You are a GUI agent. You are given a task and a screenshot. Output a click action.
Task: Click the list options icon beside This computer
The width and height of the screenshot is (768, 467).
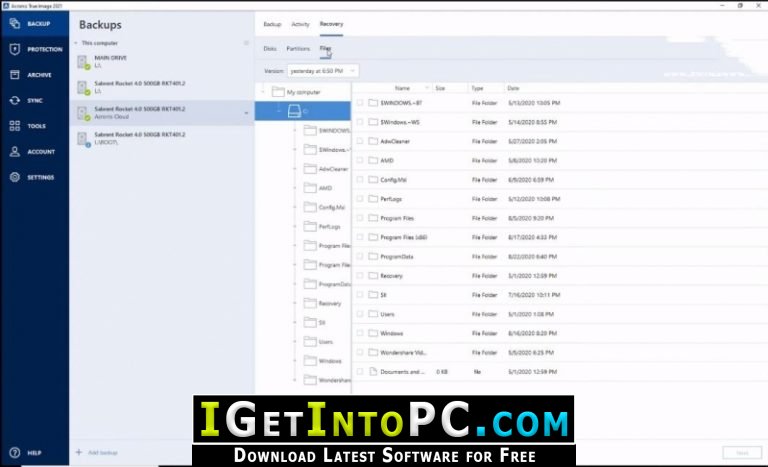[x=246, y=43]
